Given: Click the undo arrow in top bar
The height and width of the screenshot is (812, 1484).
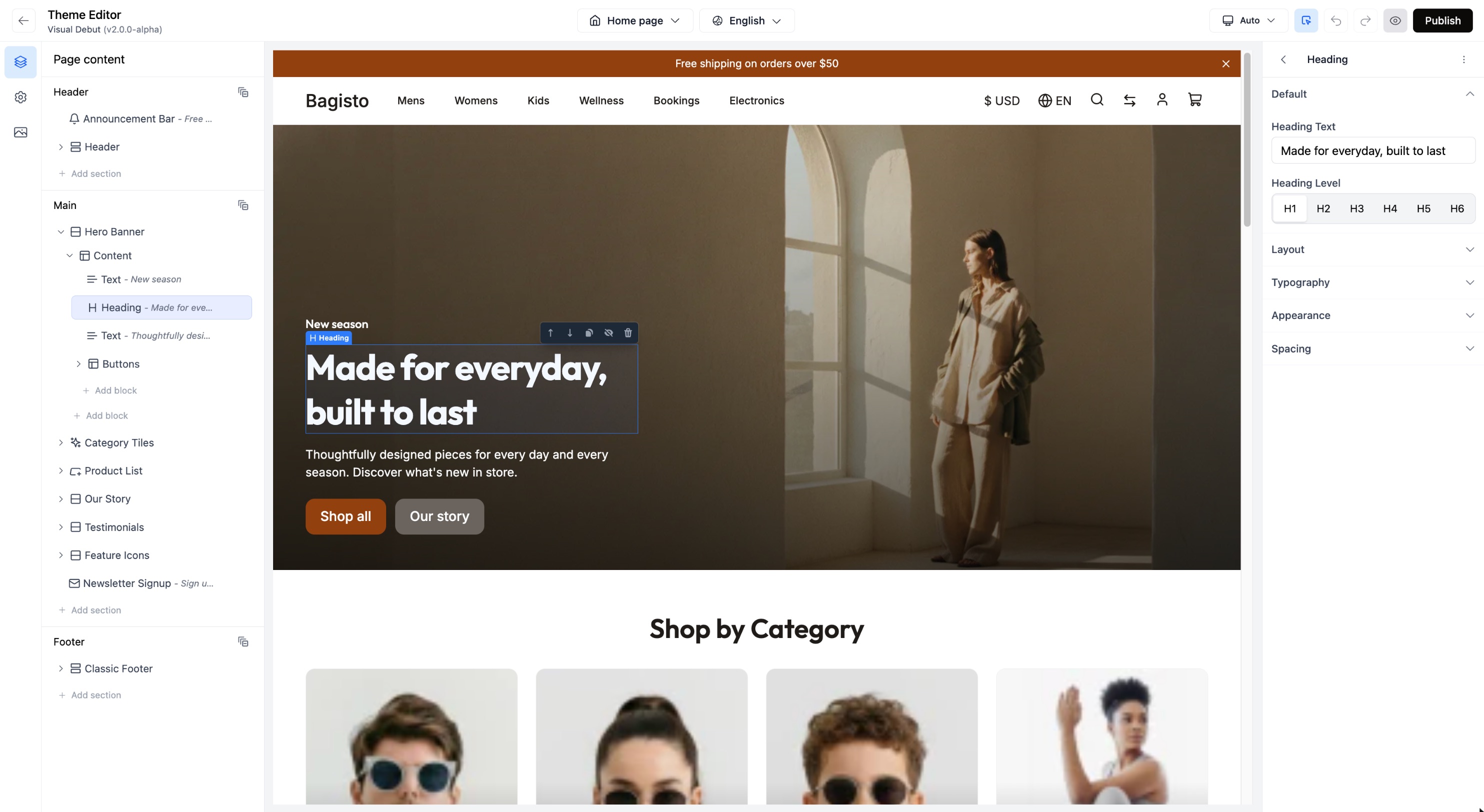Looking at the screenshot, I should point(1336,20).
